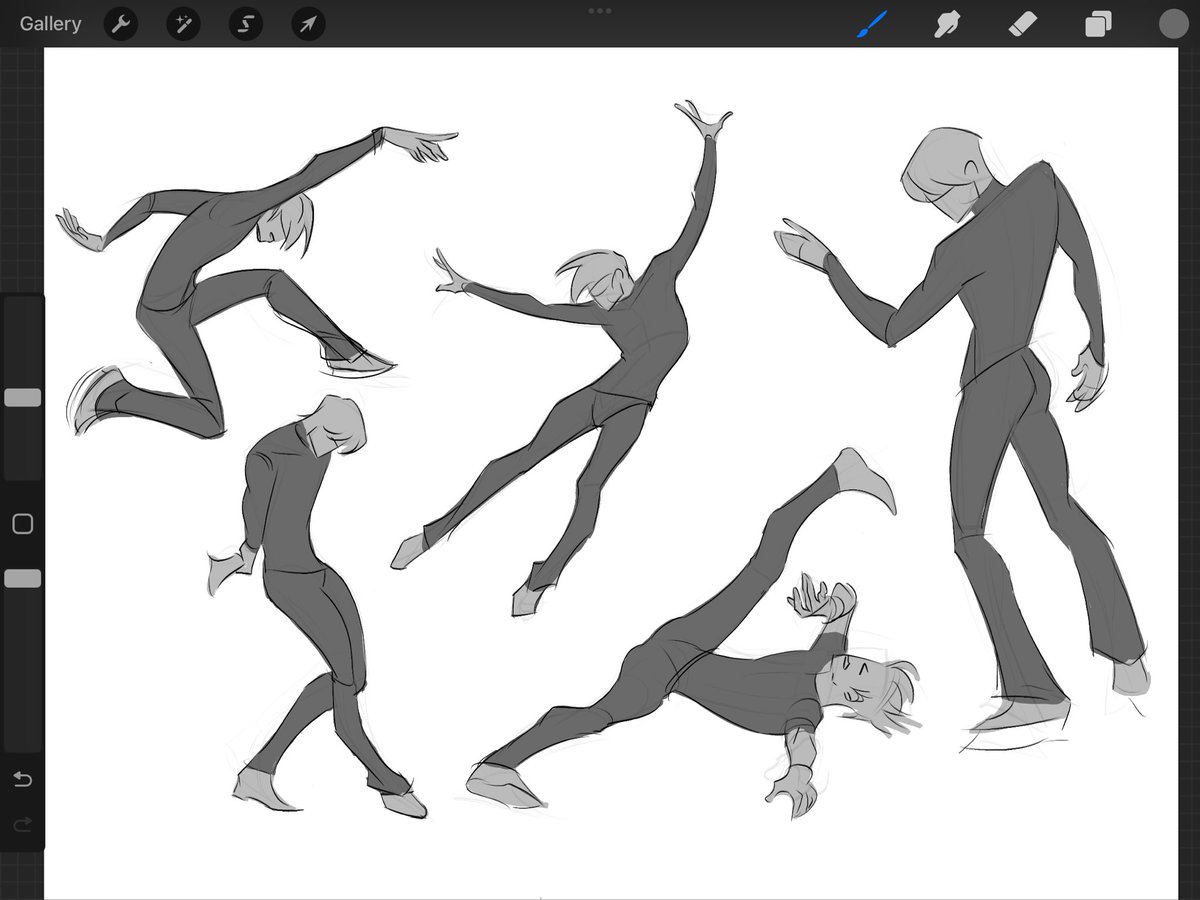The image size is (1200, 900).
Task: Click the brush opacity slider handle
Action: coord(23,578)
